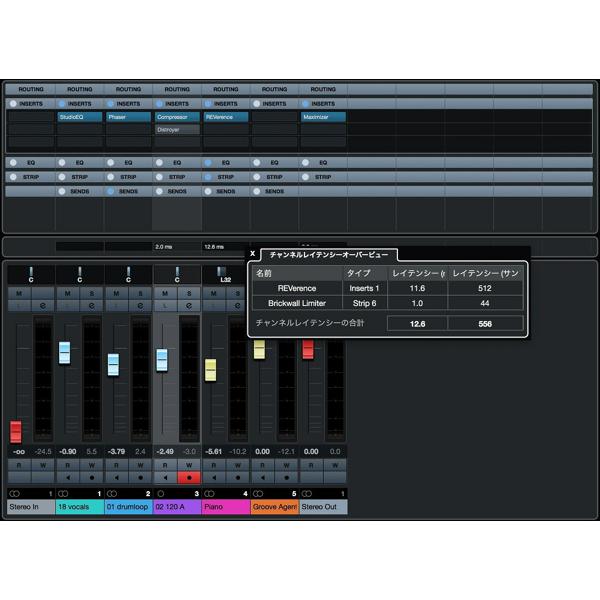Toggle the stereo link icon on Stereo Out
This screenshot has height=600, width=600.
click(x=307, y=494)
